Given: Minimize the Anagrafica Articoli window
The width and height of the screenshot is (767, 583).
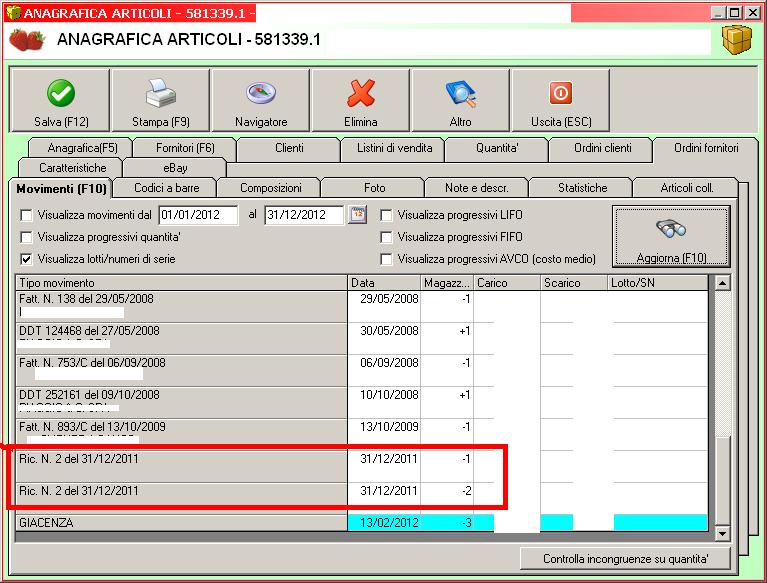Looking at the screenshot, I should pyautogui.click(x=719, y=13).
